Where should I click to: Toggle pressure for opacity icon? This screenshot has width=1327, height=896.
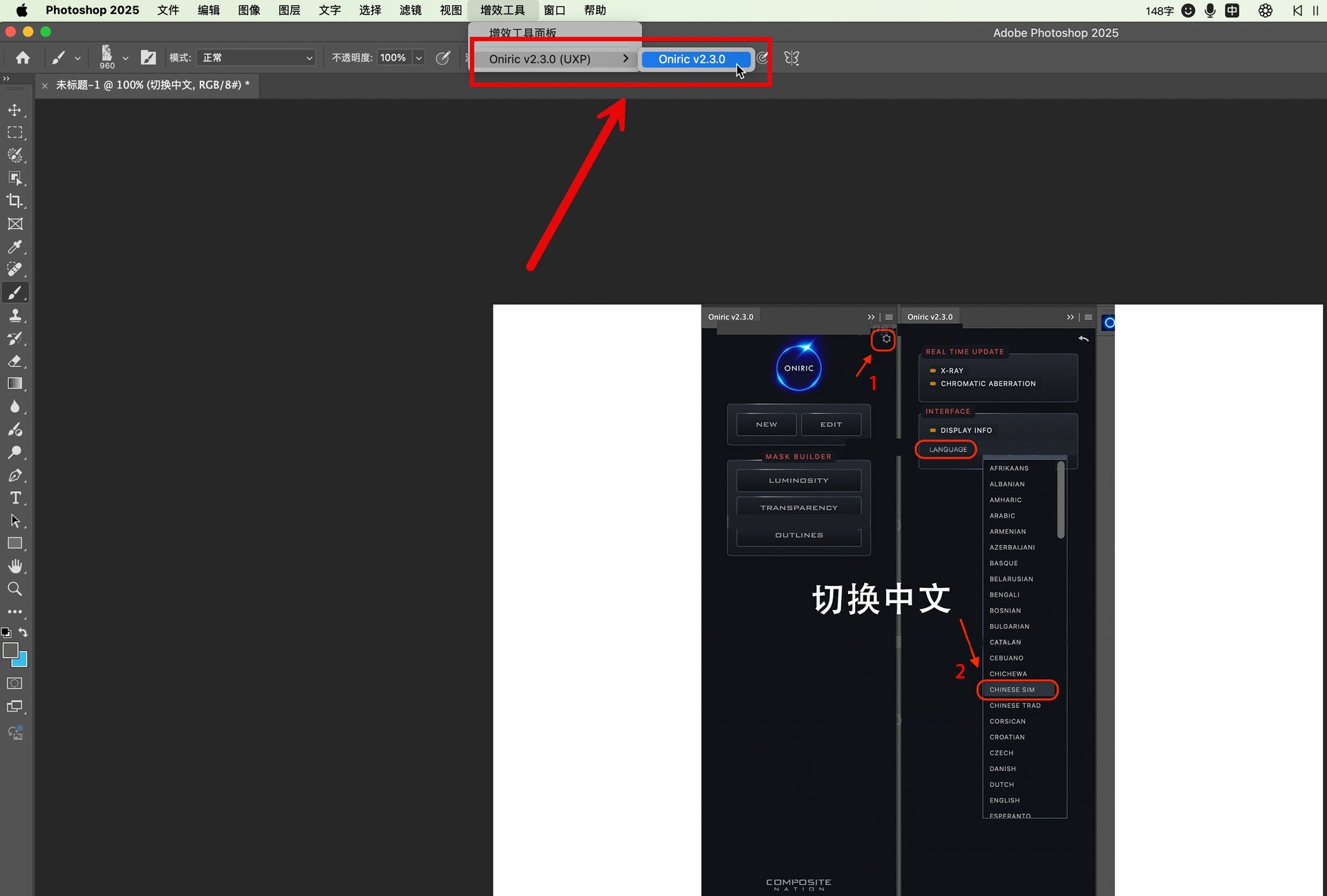point(443,58)
